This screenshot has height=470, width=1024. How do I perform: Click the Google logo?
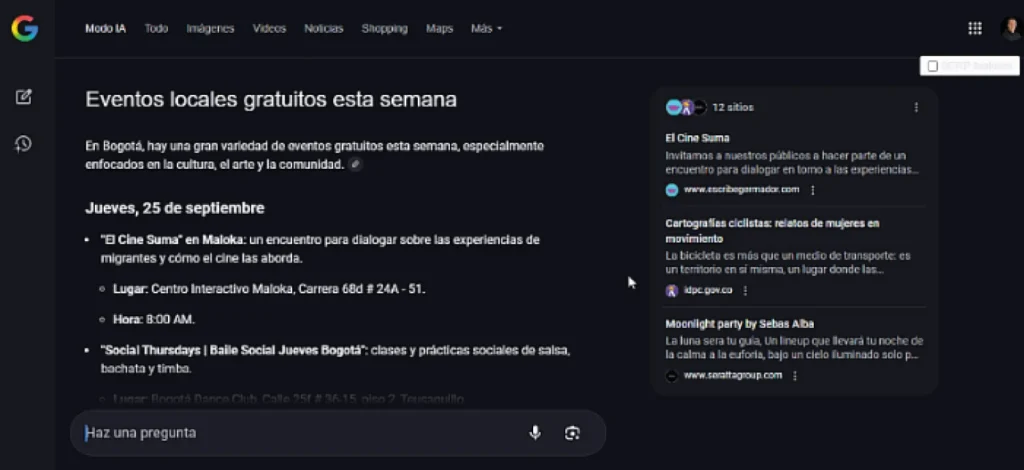[24, 28]
